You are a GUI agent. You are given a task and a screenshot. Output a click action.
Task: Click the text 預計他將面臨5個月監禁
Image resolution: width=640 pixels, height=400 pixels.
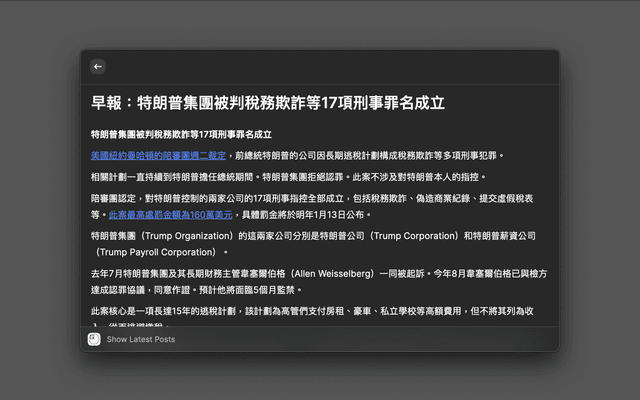click(x=250, y=290)
